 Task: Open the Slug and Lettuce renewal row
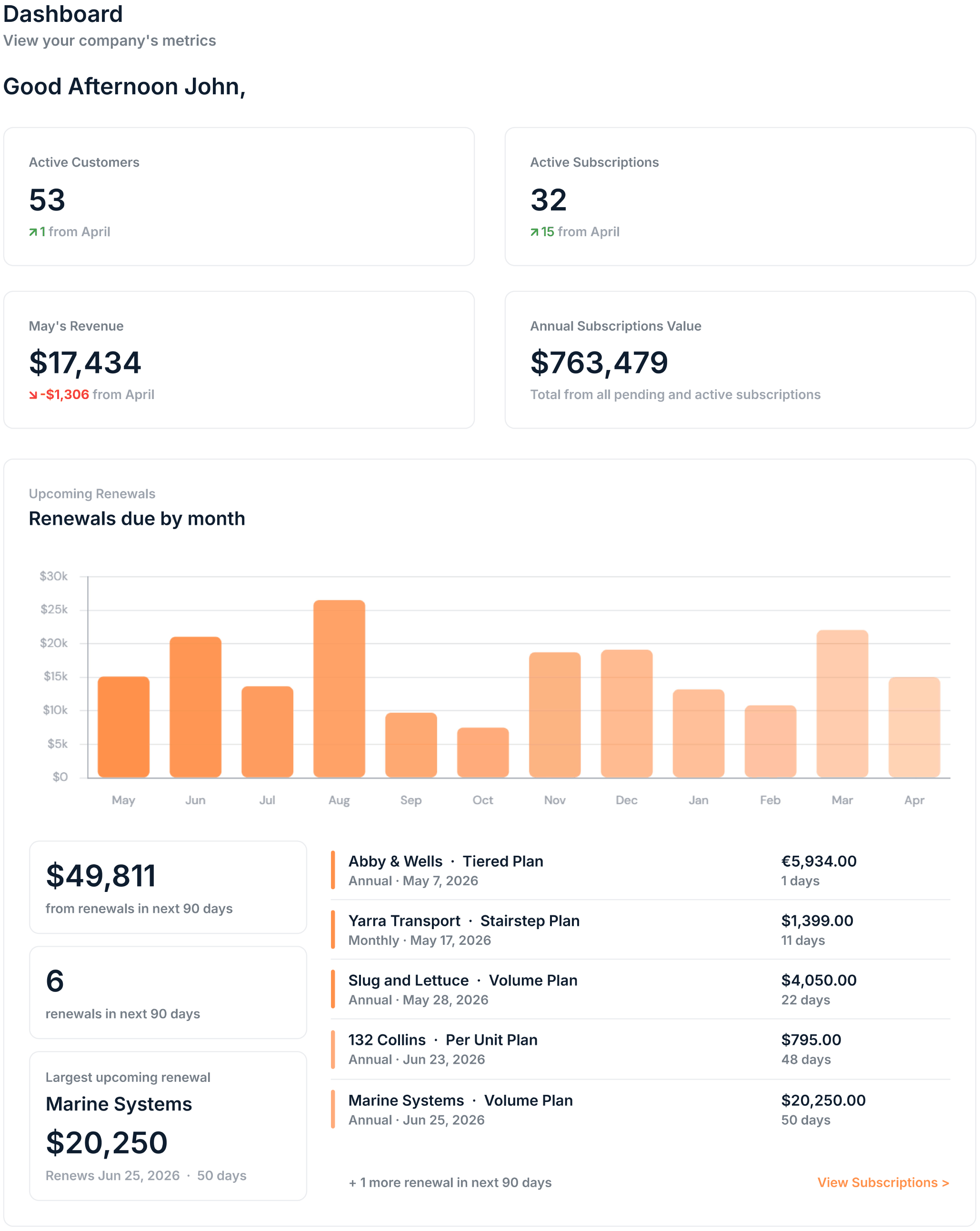point(640,990)
